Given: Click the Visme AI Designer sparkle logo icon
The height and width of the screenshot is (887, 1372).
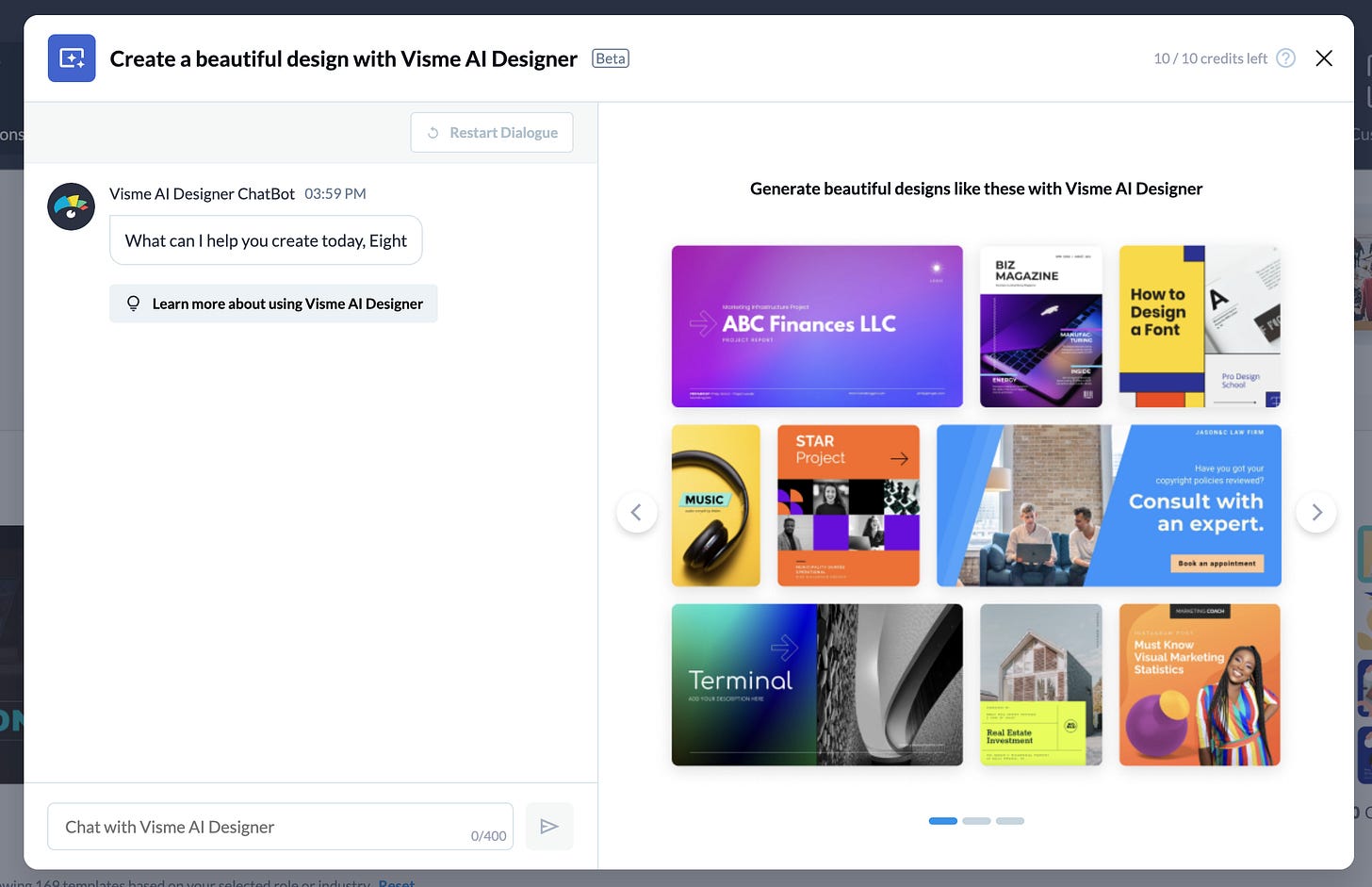Looking at the screenshot, I should click(x=72, y=58).
